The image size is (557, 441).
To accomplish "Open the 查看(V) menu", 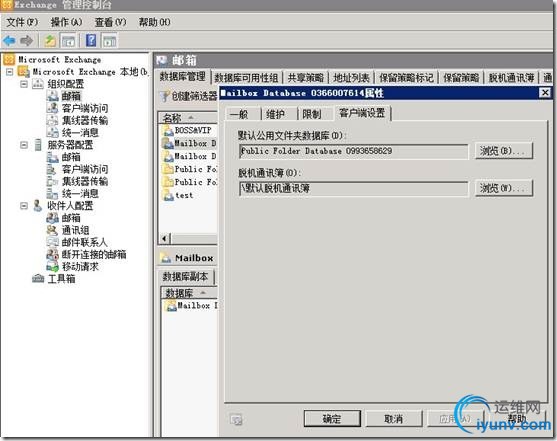I will [x=110, y=22].
